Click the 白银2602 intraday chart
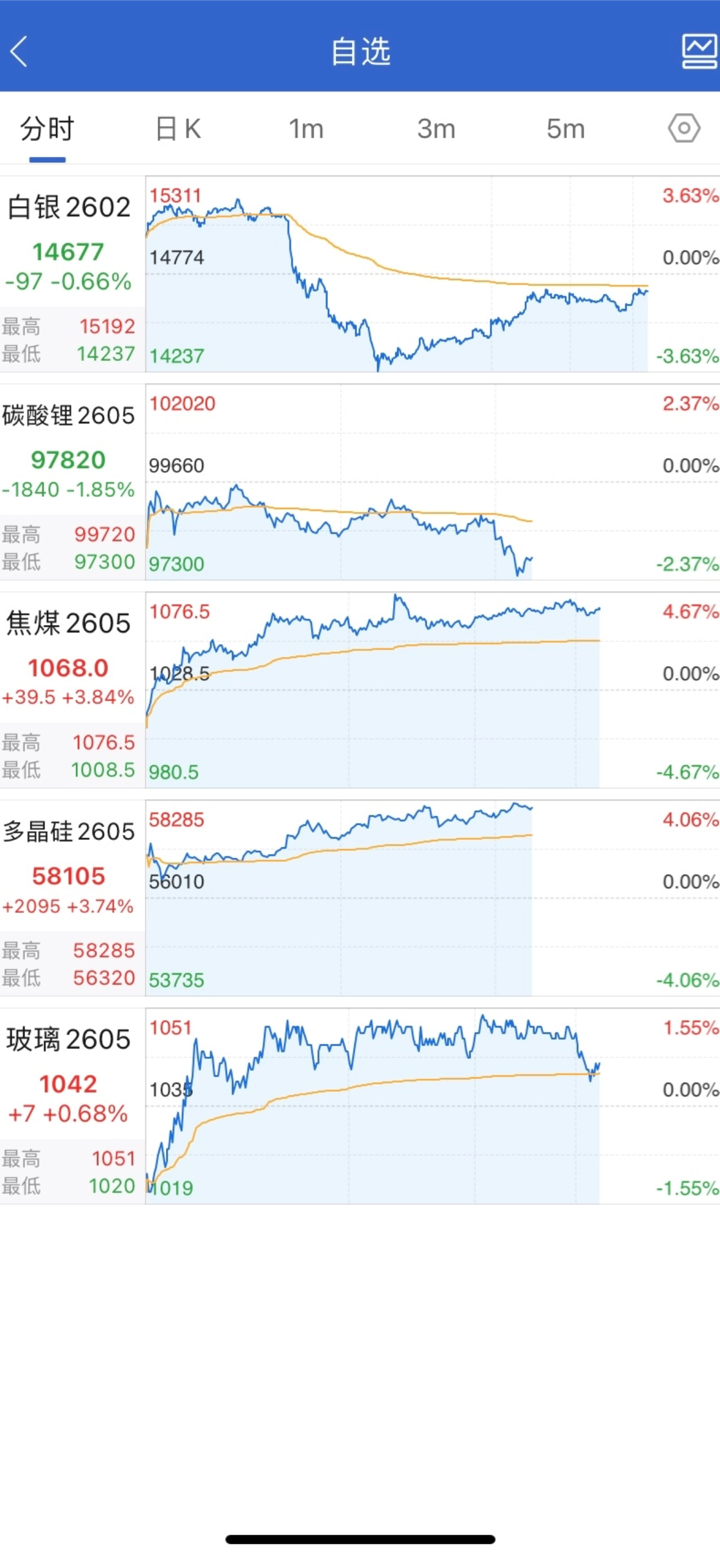 pos(400,275)
